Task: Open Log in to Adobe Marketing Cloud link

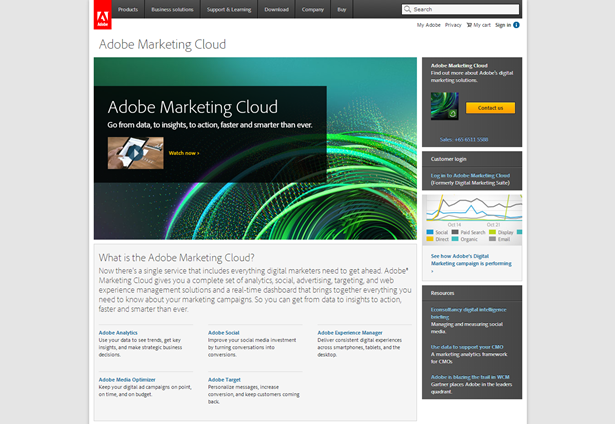Action: click(470, 176)
